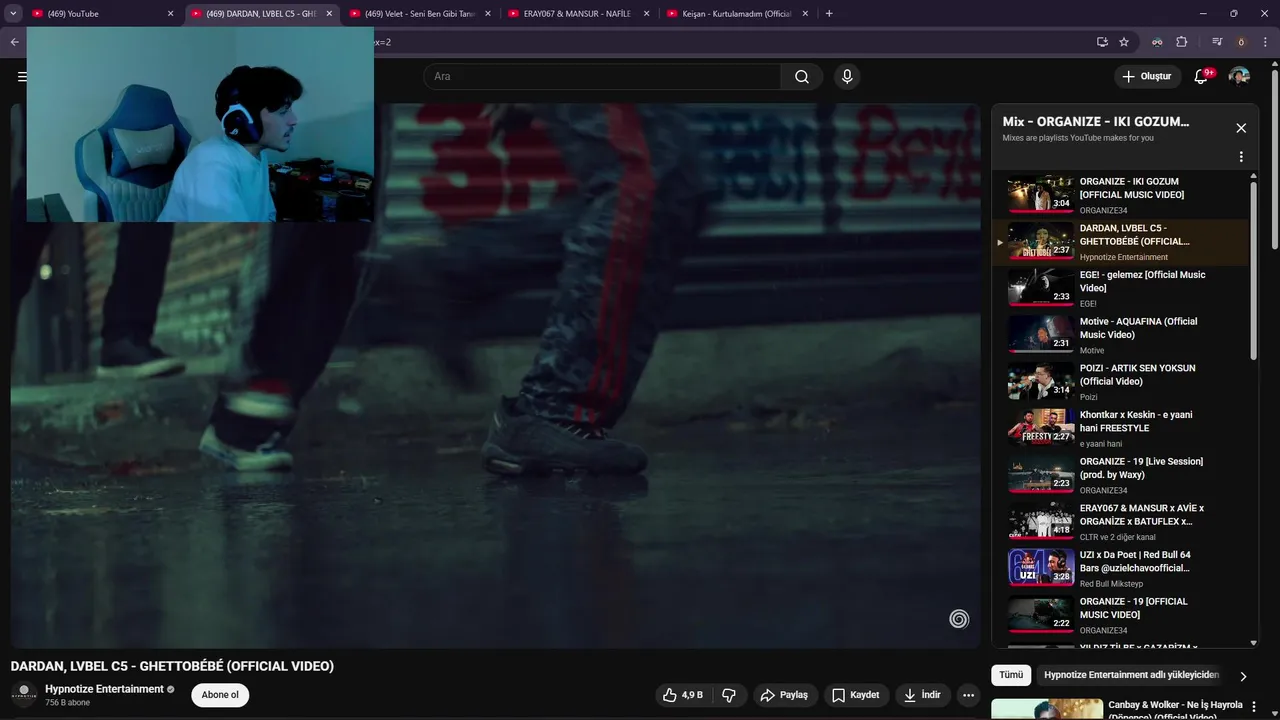The height and width of the screenshot is (720, 1280).
Task: Select currently playing DARDAN GHETTOBÉBÉ playlist item
Action: click(1120, 242)
